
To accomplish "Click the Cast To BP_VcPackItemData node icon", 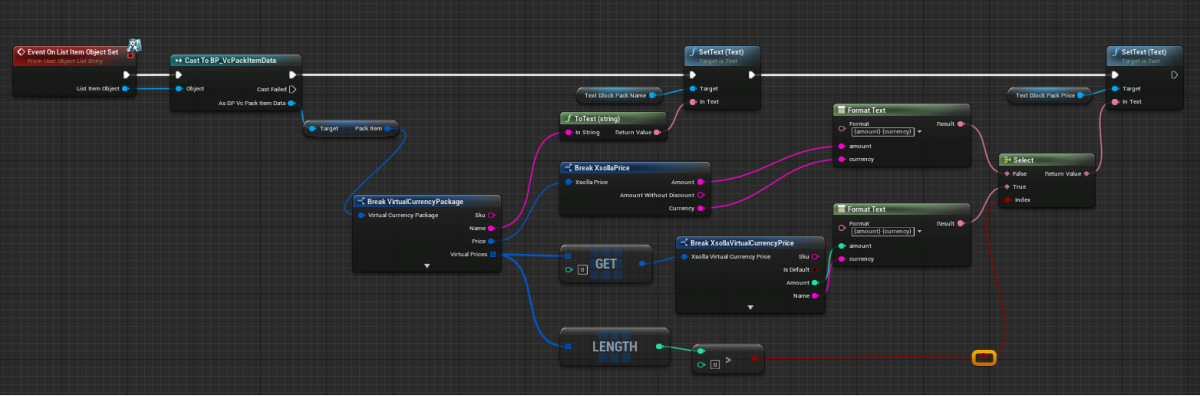I will [178, 59].
